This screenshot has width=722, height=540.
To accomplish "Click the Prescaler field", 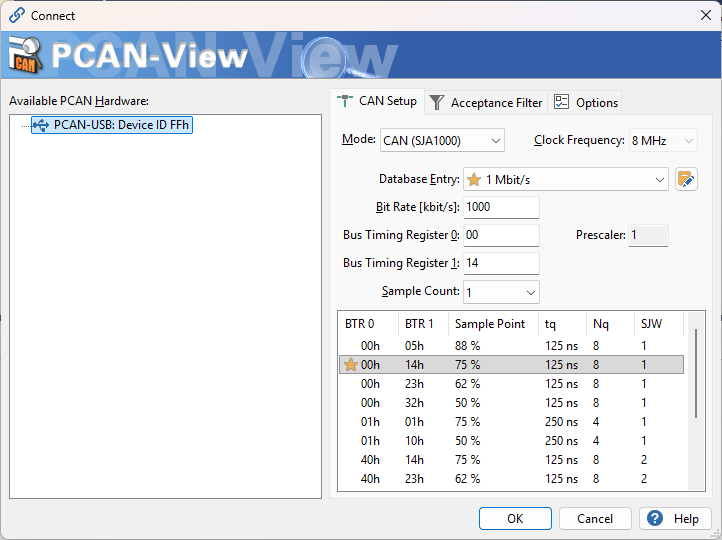I will click(x=648, y=235).
